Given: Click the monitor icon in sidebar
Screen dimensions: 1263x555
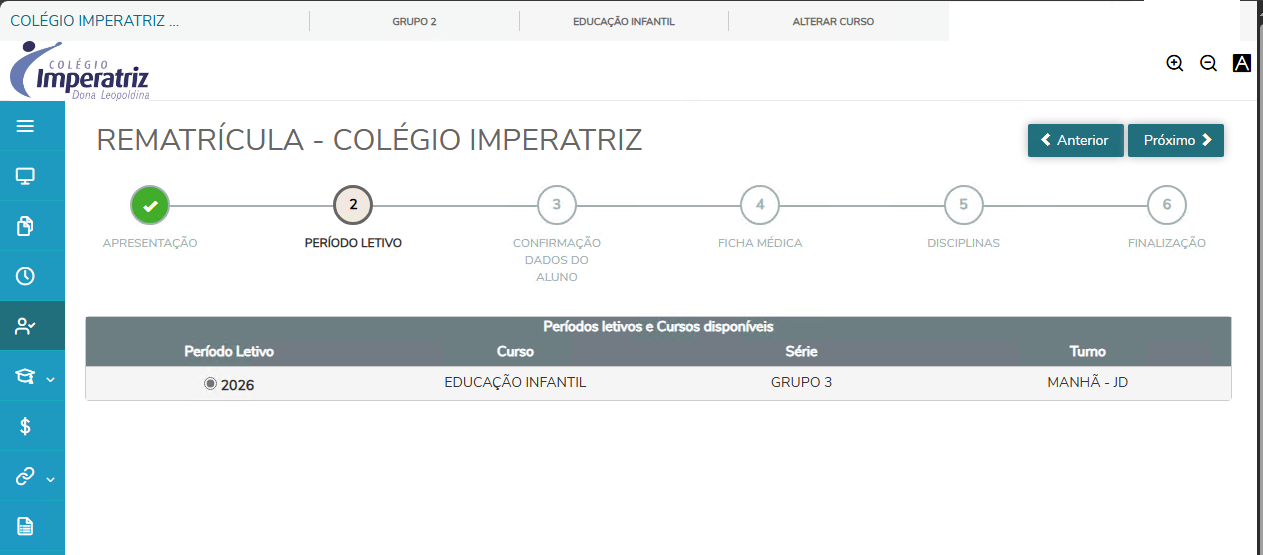Looking at the screenshot, I should (25, 176).
